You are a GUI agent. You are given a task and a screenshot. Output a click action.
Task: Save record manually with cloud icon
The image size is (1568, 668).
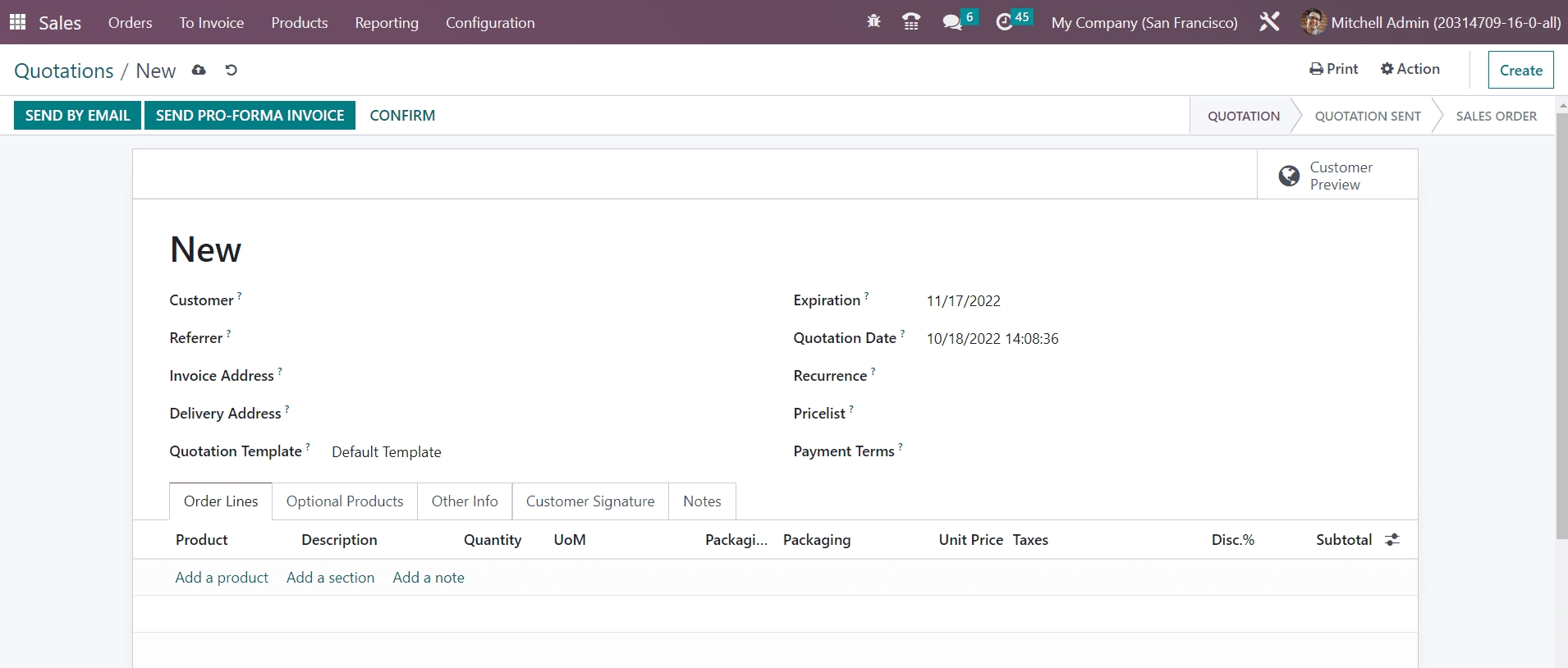point(199,71)
